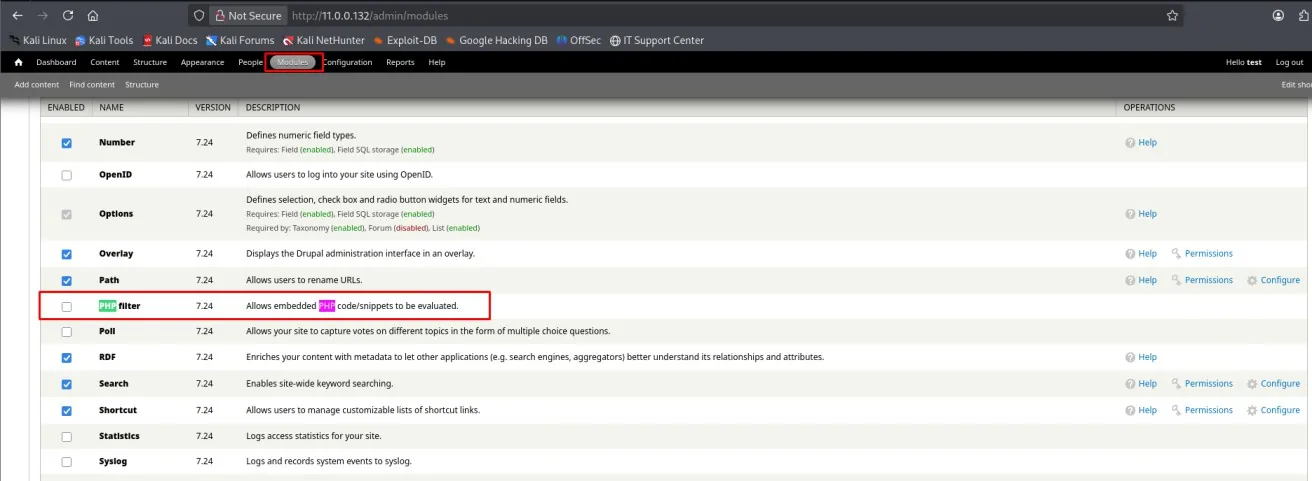Image resolution: width=1312 pixels, height=481 pixels.
Task: Enable the Syslog module checkbox
Action: pos(67,462)
